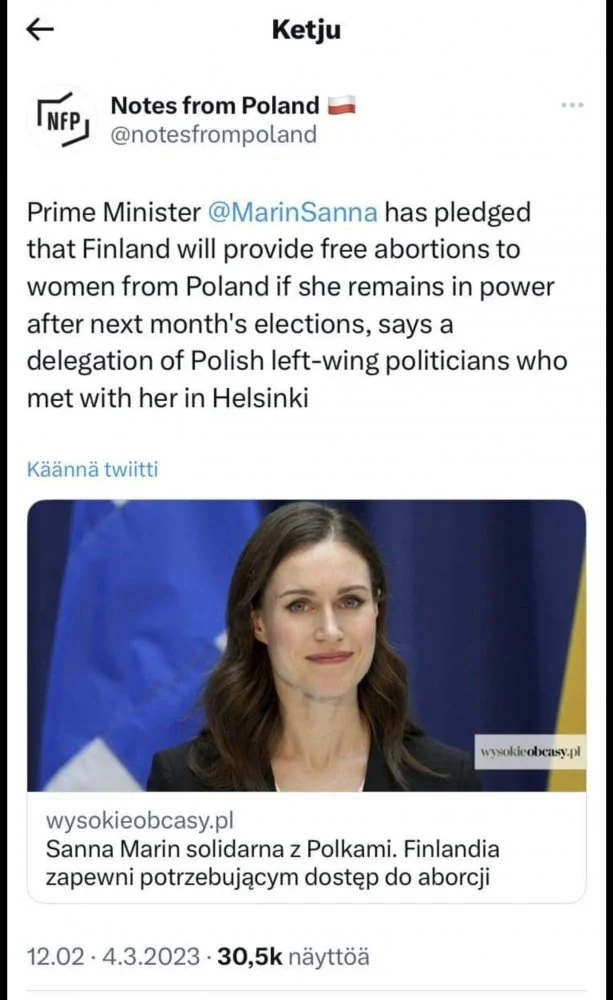Open the article photo thumbnail
613x1000 pixels.
coord(306,645)
